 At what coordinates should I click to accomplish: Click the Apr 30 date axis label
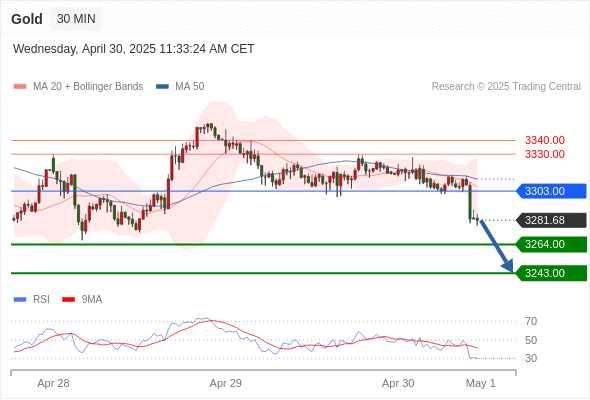[398, 383]
